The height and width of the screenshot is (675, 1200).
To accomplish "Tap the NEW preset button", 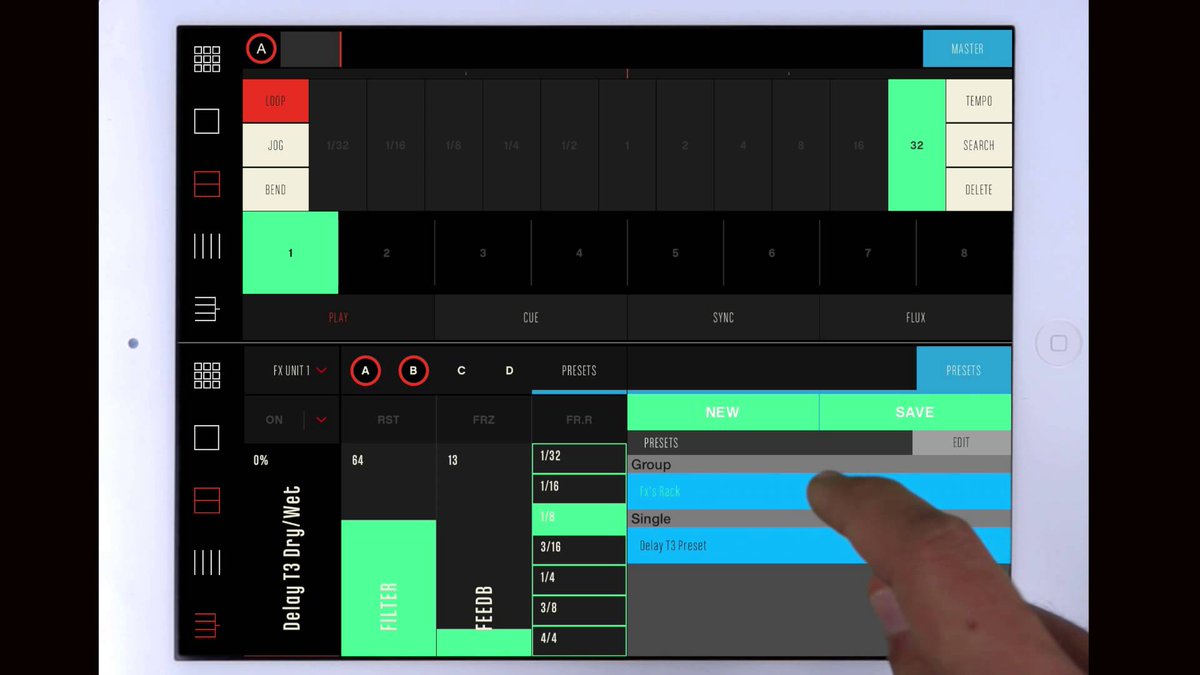I will click(x=722, y=412).
